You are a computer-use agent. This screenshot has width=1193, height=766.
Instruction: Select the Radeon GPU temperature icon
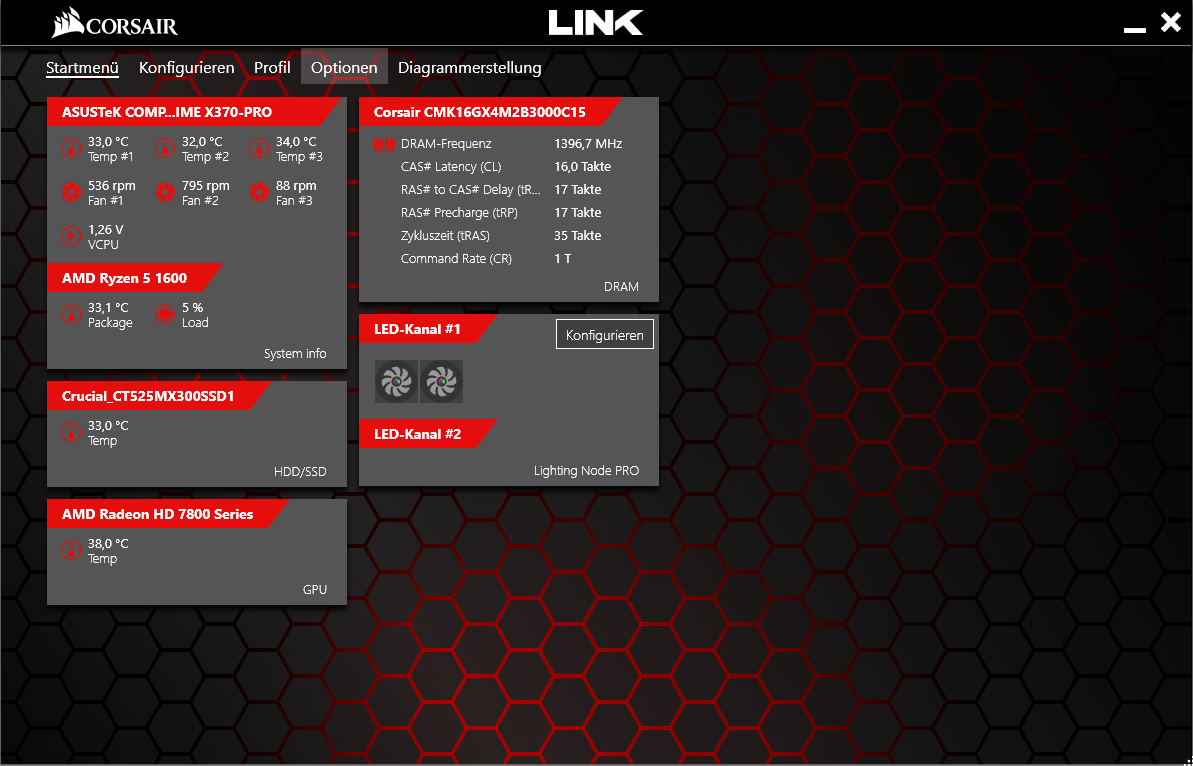point(70,551)
